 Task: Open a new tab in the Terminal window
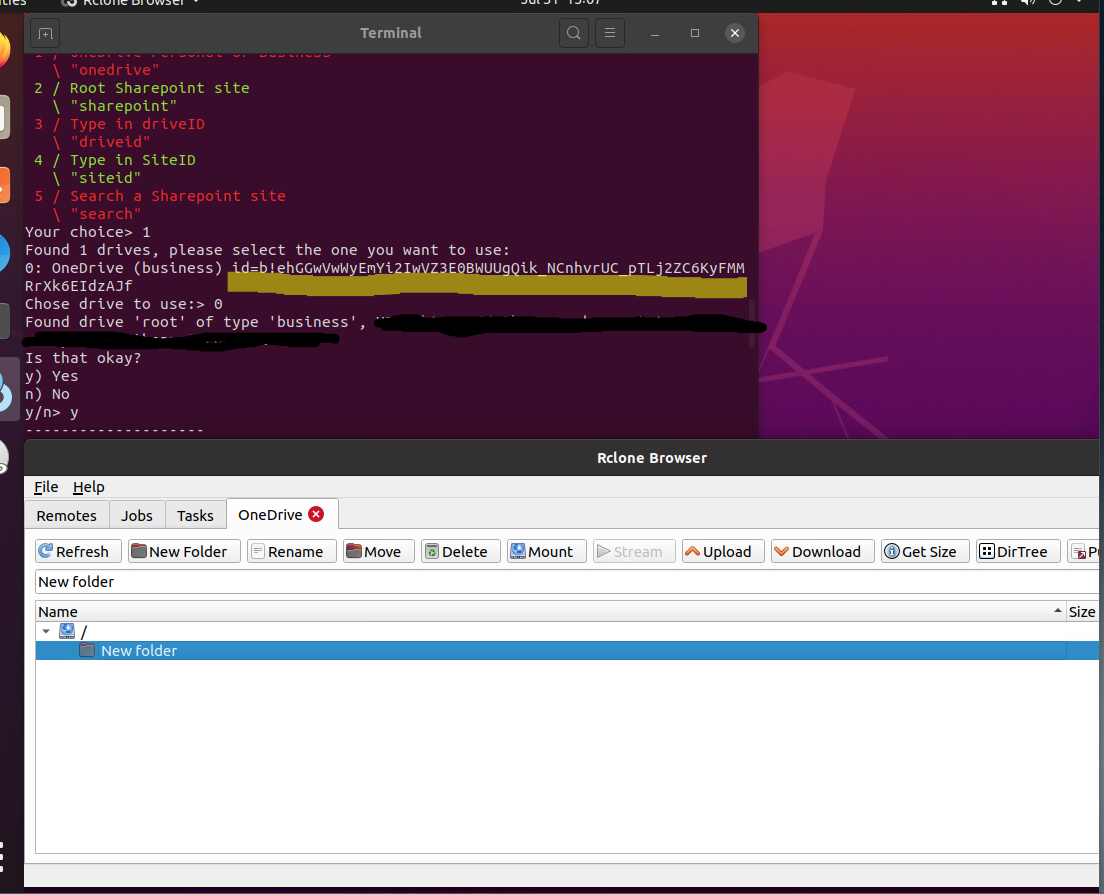(x=46, y=34)
